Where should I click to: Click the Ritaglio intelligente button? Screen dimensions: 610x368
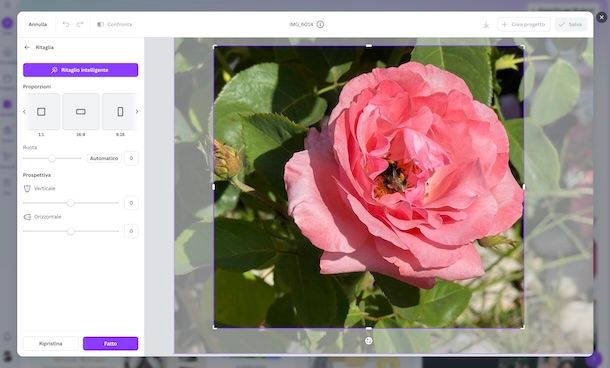[81, 70]
